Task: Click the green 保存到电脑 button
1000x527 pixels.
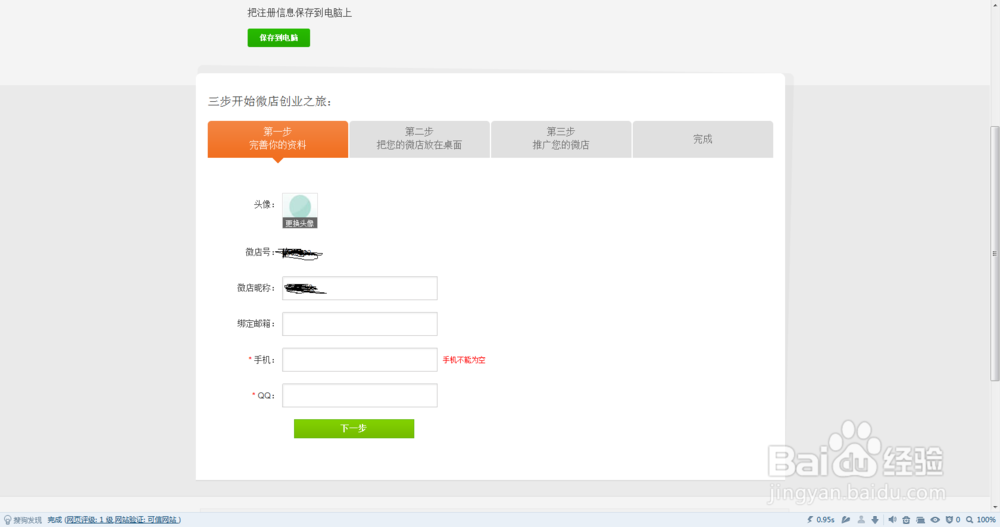Action: click(279, 38)
